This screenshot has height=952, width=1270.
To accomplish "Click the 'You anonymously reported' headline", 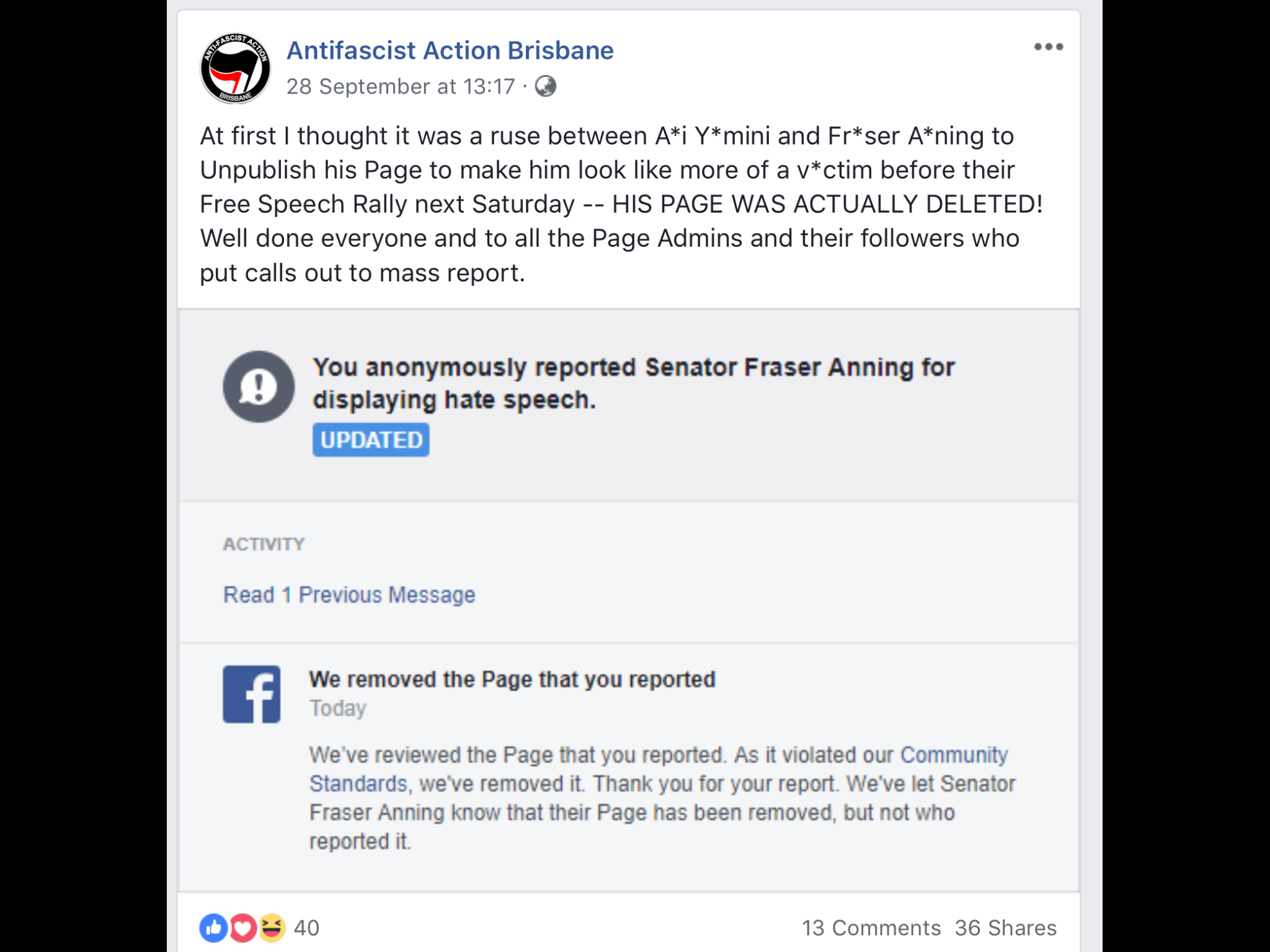I will coord(634,384).
